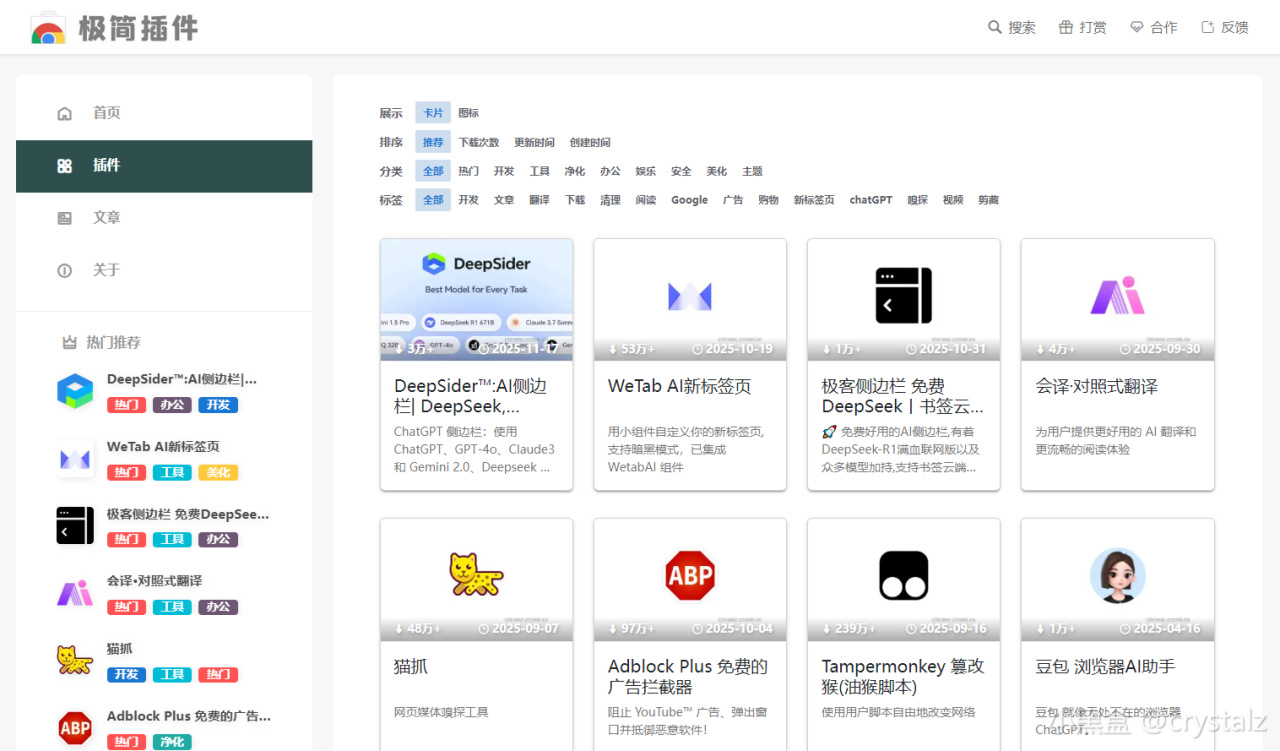Click the 极简插件 site logo
Image resolution: width=1280 pixels, height=751 pixels.
[x=114, y=28]
